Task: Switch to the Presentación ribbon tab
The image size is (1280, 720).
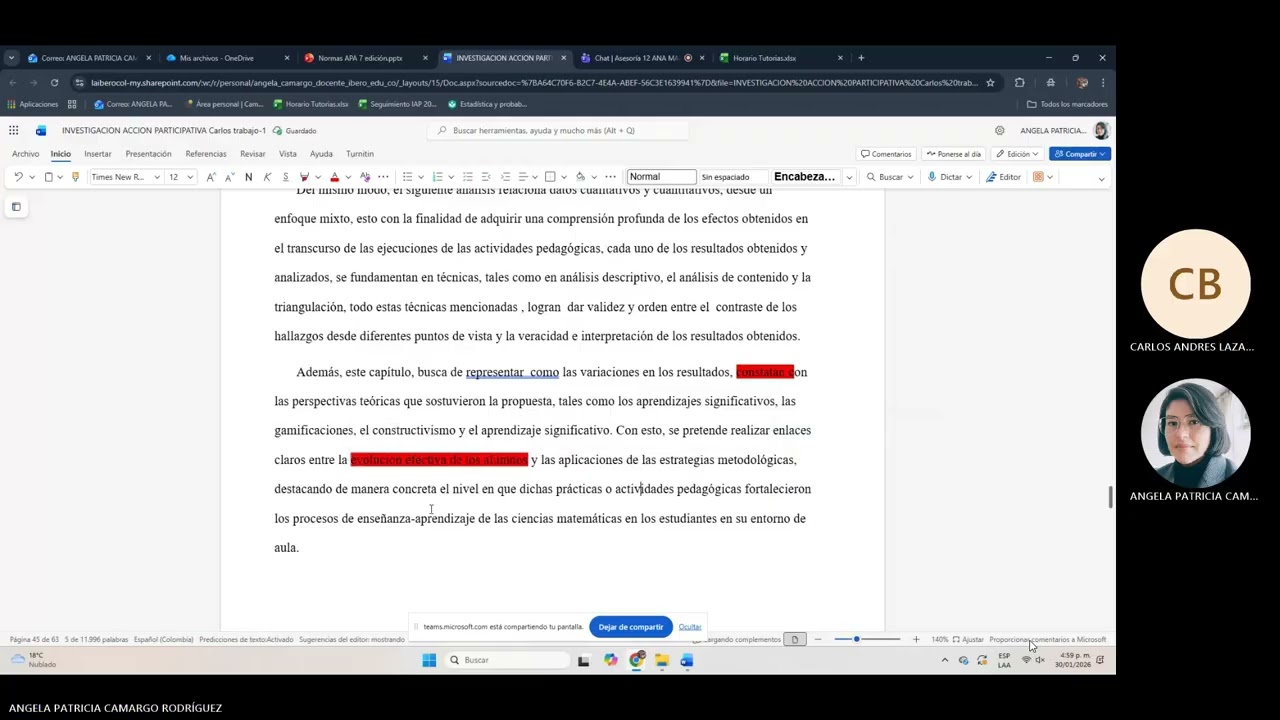Action: coord(148,154)
